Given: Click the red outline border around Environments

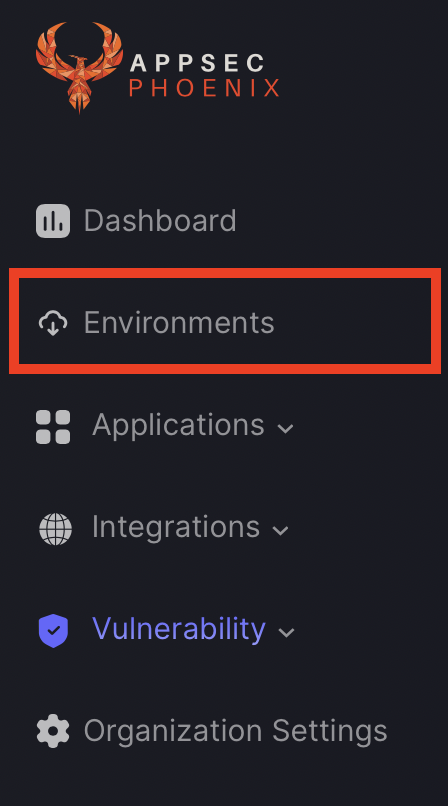Looking at the screenshot, I should pos(225,273).
